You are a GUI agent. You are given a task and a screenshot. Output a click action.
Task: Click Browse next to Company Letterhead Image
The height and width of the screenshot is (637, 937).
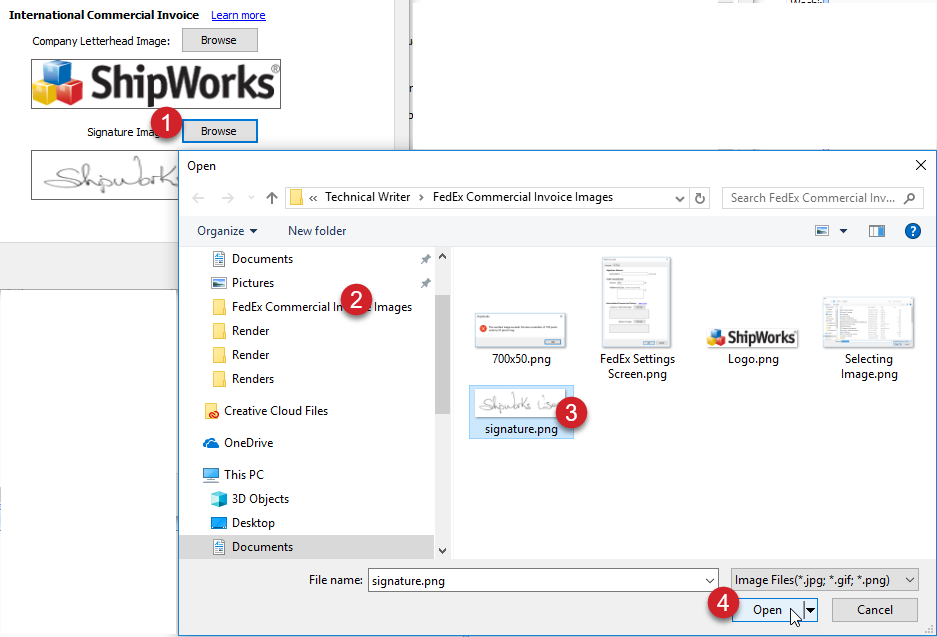(x=219, y=41)
